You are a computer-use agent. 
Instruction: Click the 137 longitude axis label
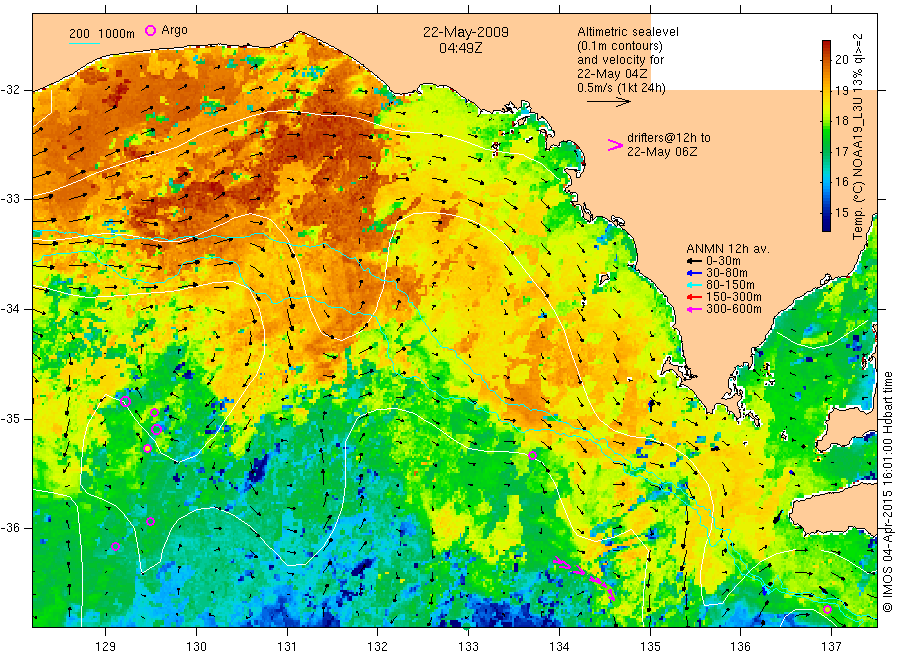click(x=831, y=647)
